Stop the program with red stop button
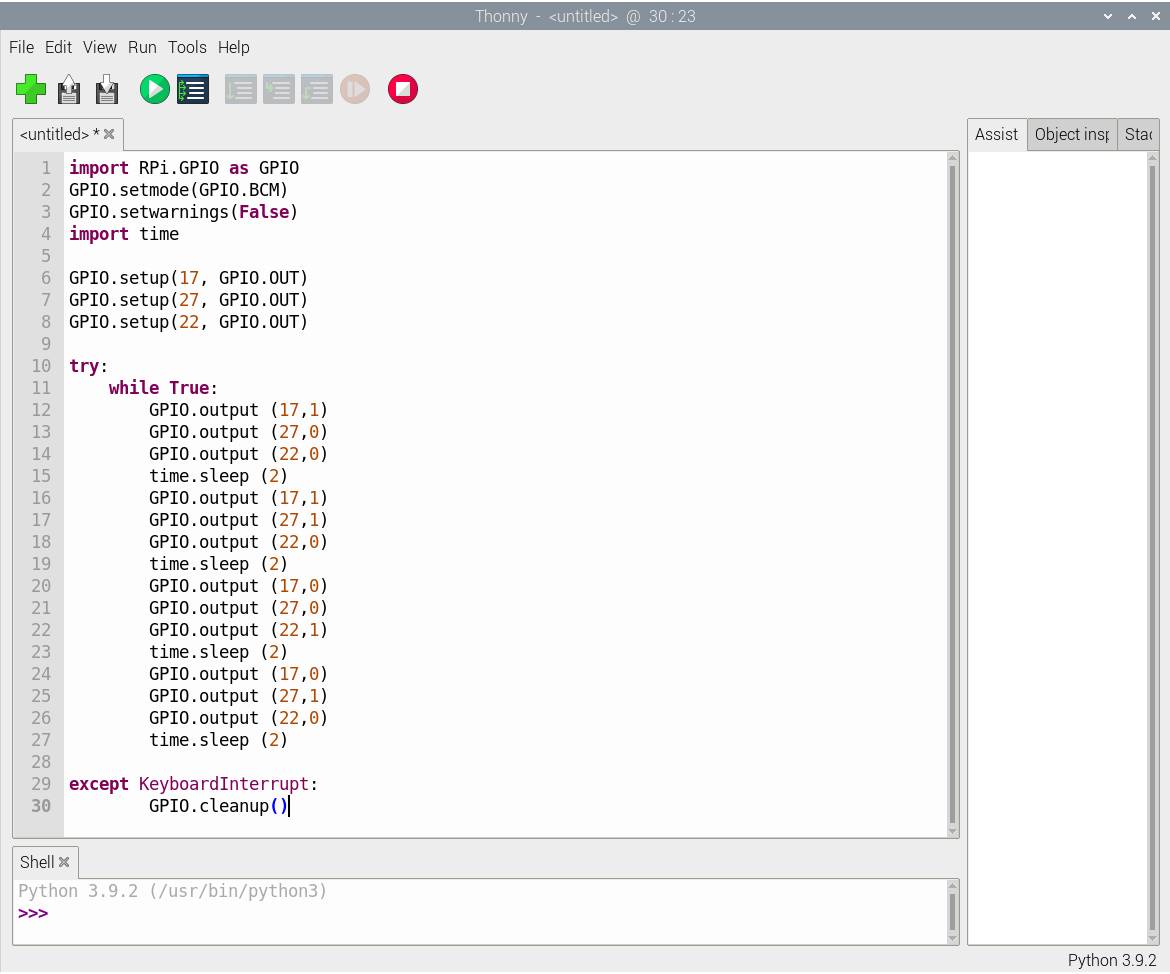The image size is (1170, 974). (x=402, y=90)
